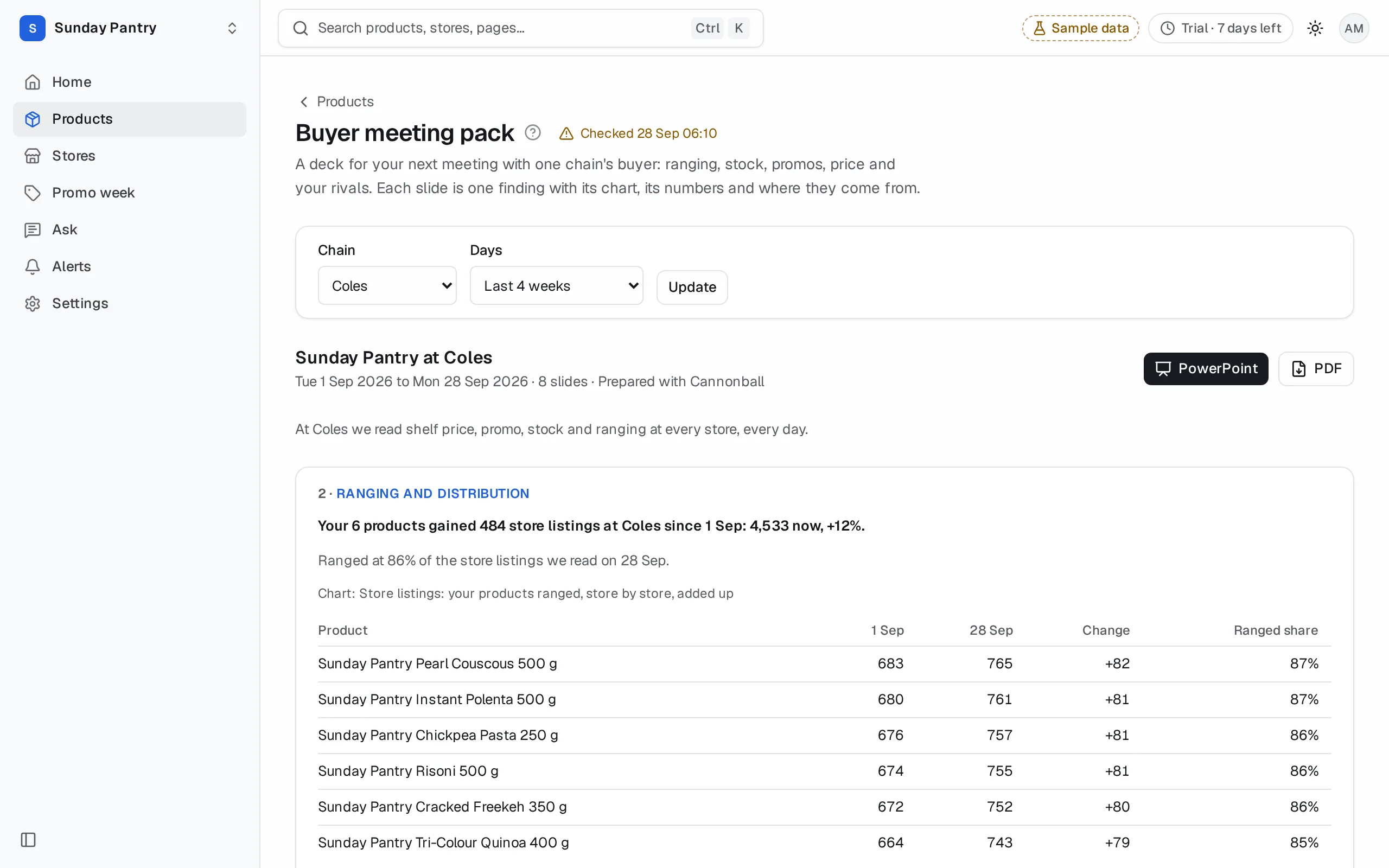Click Trial 7 days left badge
Image resolution: width=1389 pixels, height=868 pixels.
click(x=1220, y=28)
